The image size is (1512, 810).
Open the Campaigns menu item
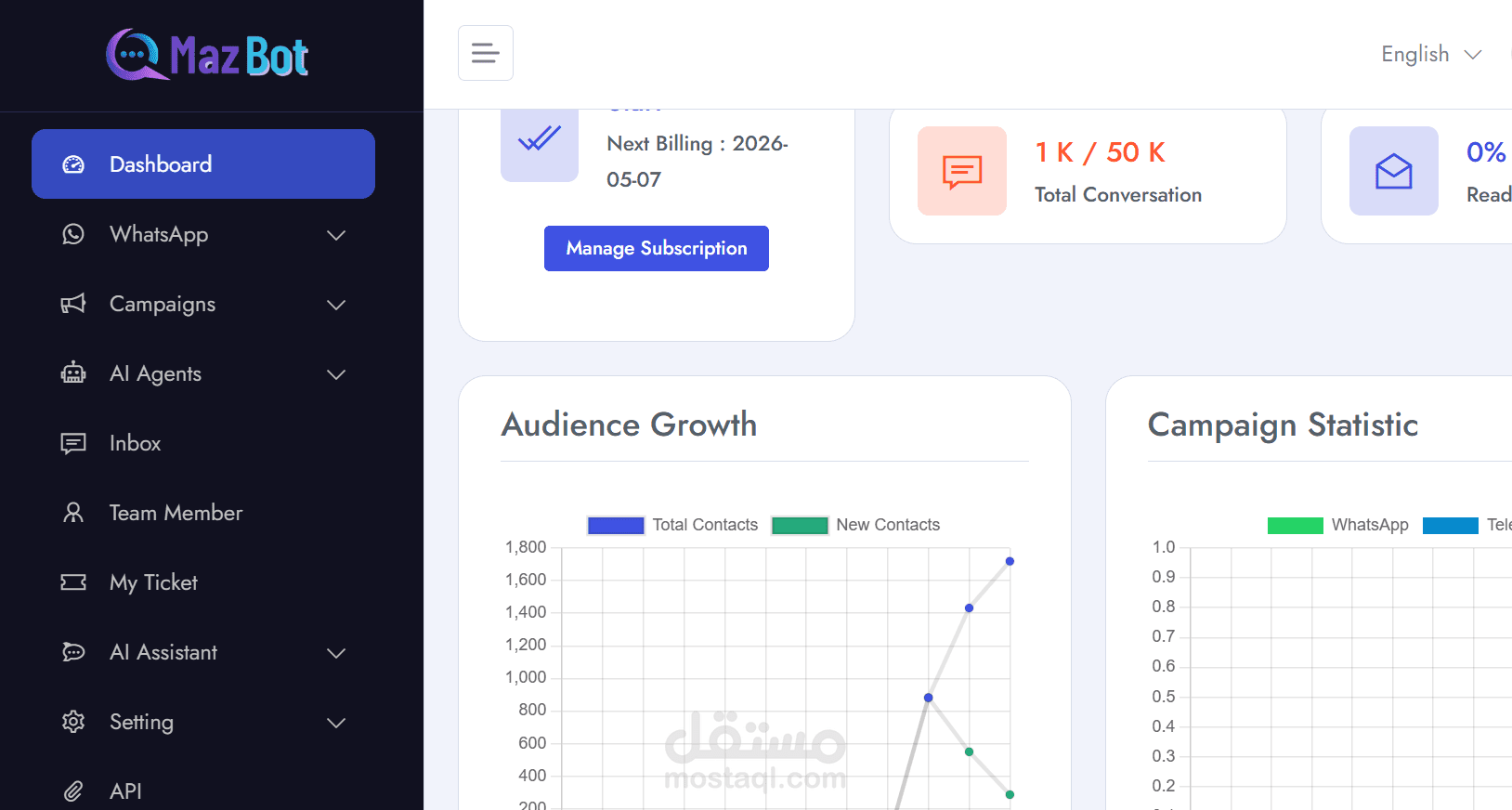pyautogui.click(x=203, y=304)
